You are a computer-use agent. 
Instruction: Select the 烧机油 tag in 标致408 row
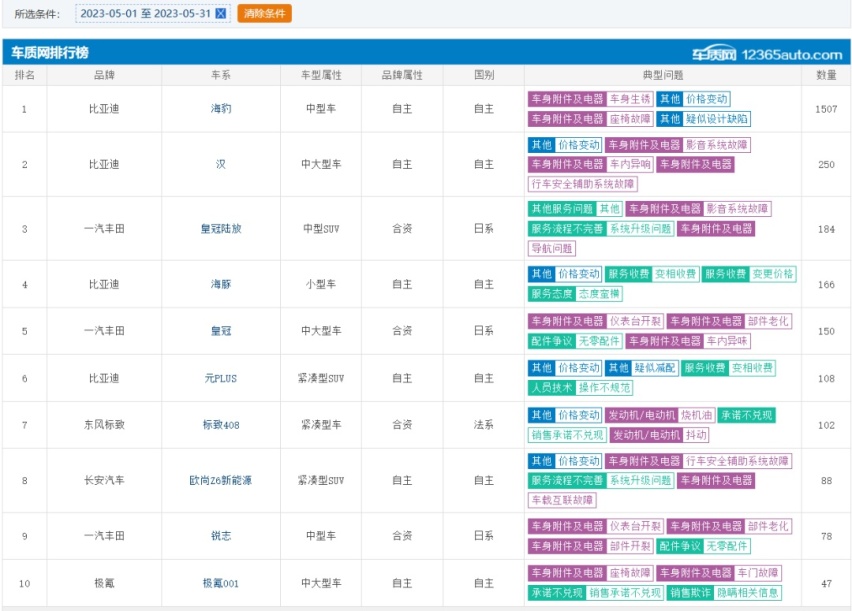[696, 415]
